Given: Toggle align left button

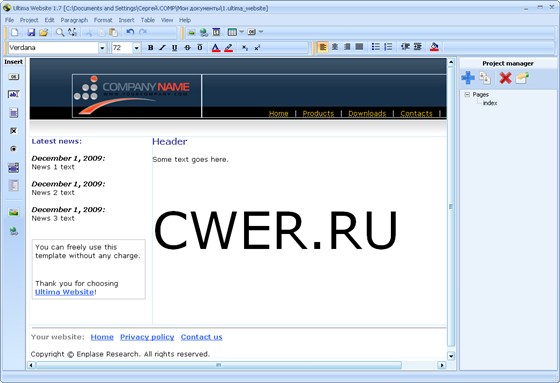Looking at the screenshot, I should [322, 47].
